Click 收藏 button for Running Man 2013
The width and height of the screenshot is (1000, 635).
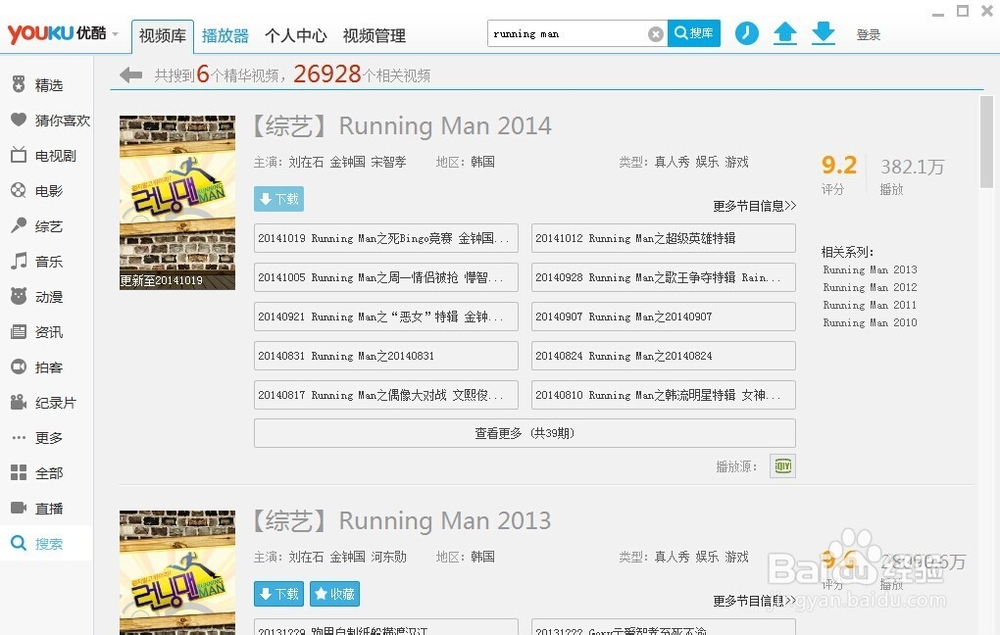[335, 594]
